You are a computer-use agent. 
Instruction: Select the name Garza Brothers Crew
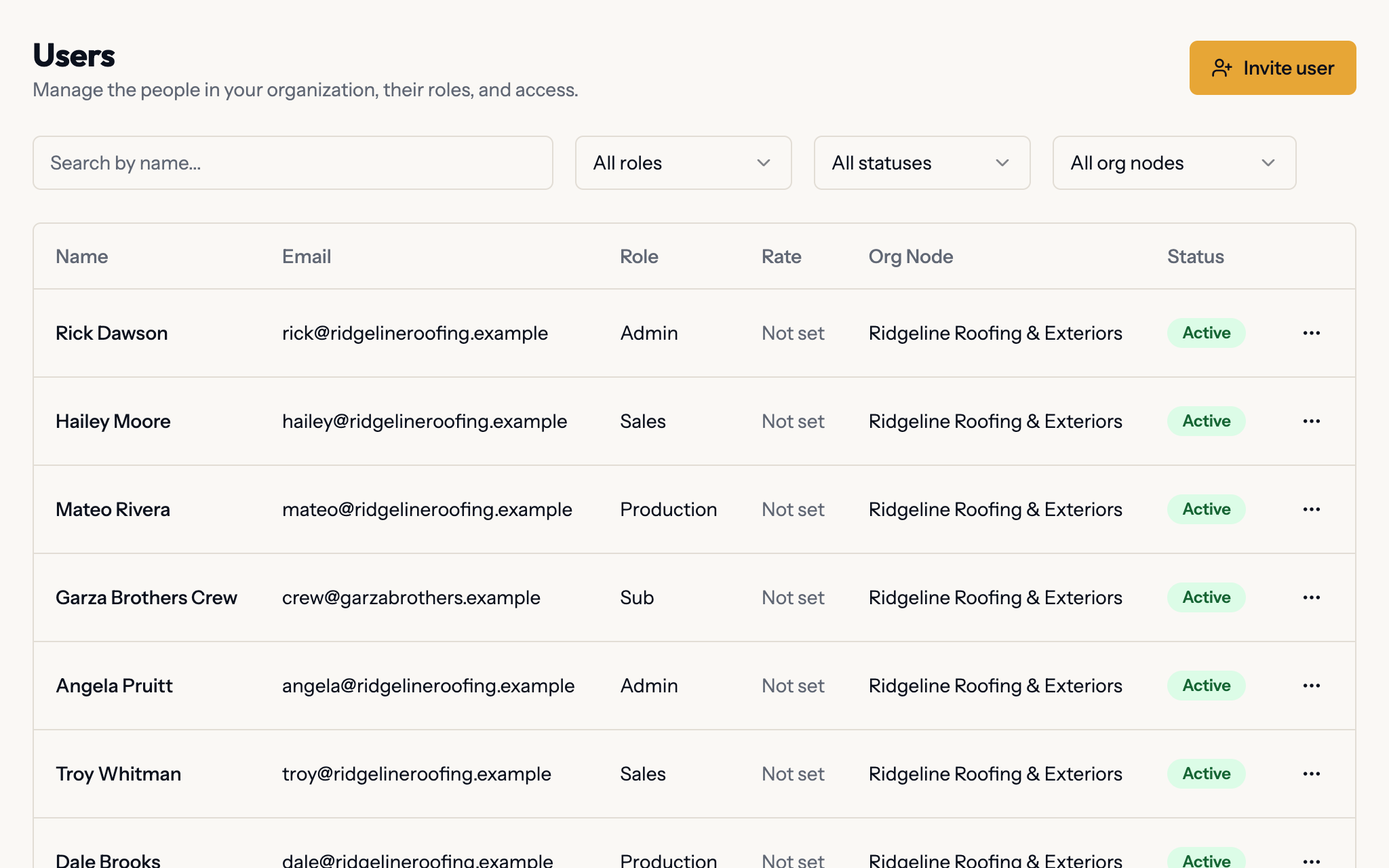146,597
